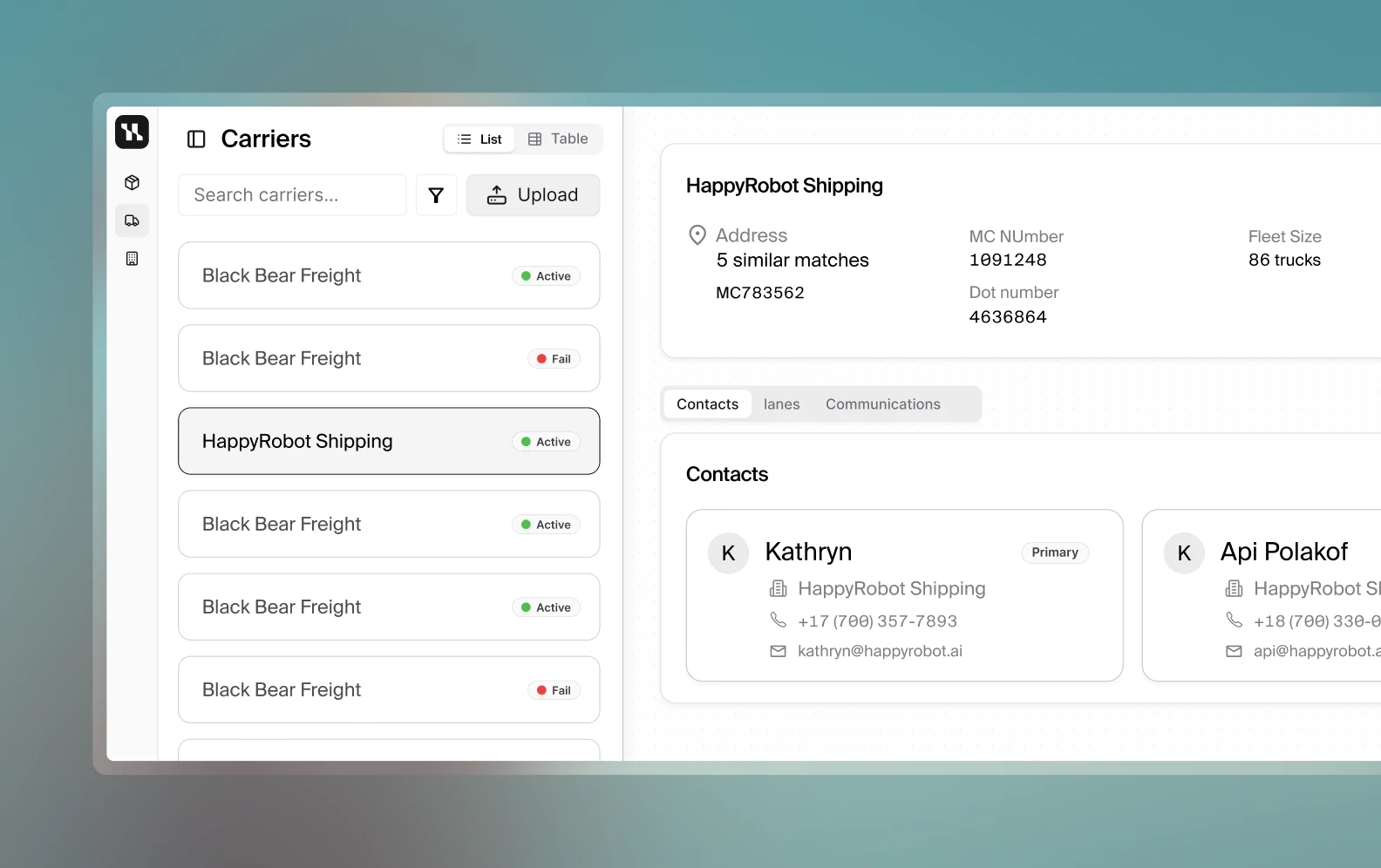
Task: Open the Contacts tab
Action: (707, 404)
